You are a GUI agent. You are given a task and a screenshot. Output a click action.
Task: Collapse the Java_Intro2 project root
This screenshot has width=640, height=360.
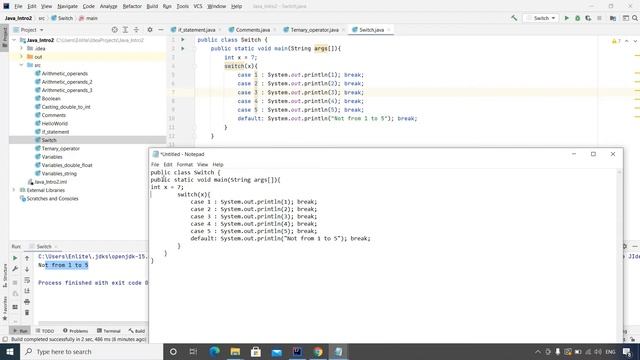click(x=15, y=40)
